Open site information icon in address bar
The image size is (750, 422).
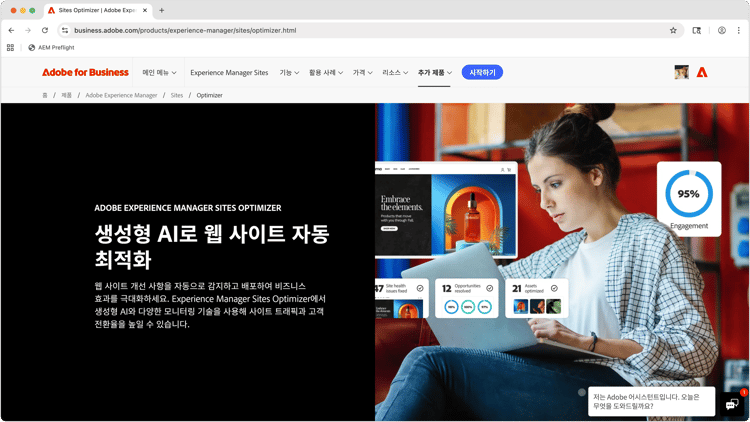pyautogui.click(x=65, y=30)
